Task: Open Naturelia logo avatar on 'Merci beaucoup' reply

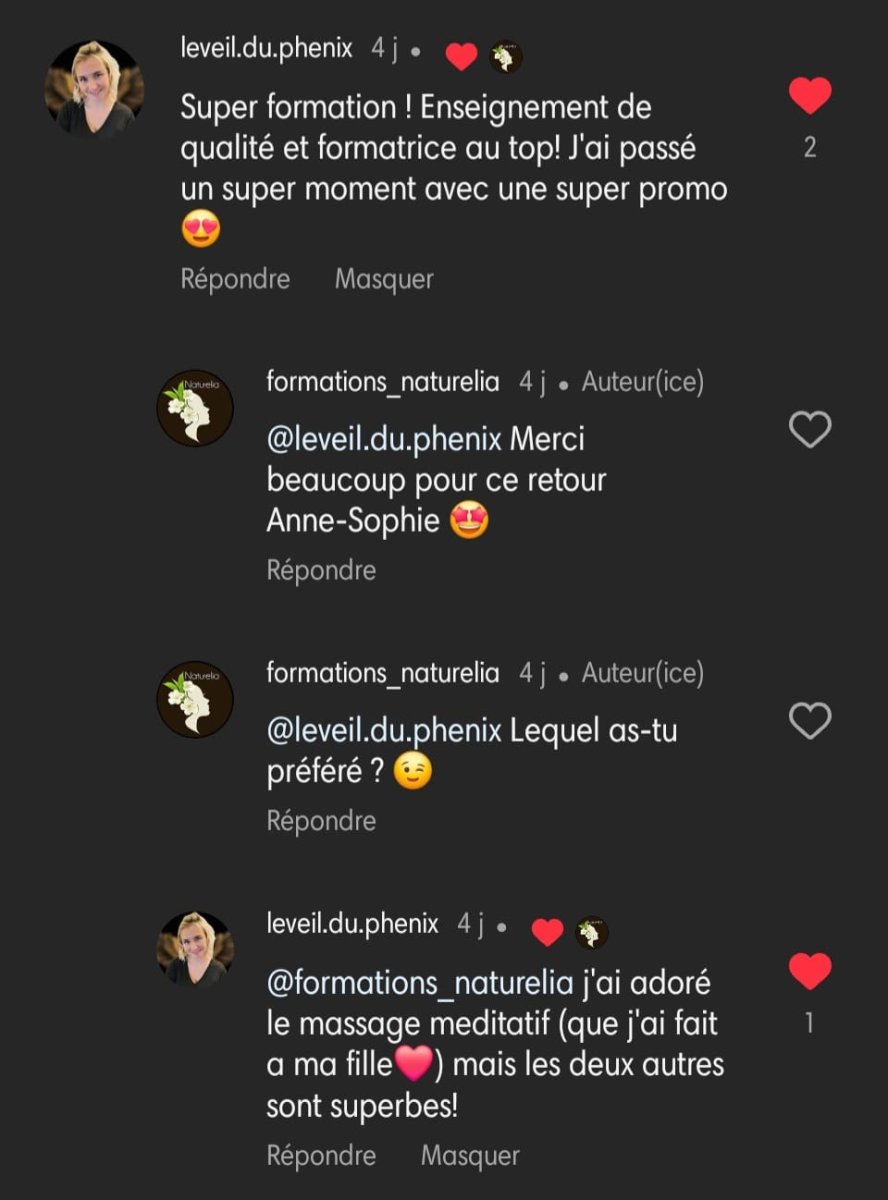Action: 195,408
